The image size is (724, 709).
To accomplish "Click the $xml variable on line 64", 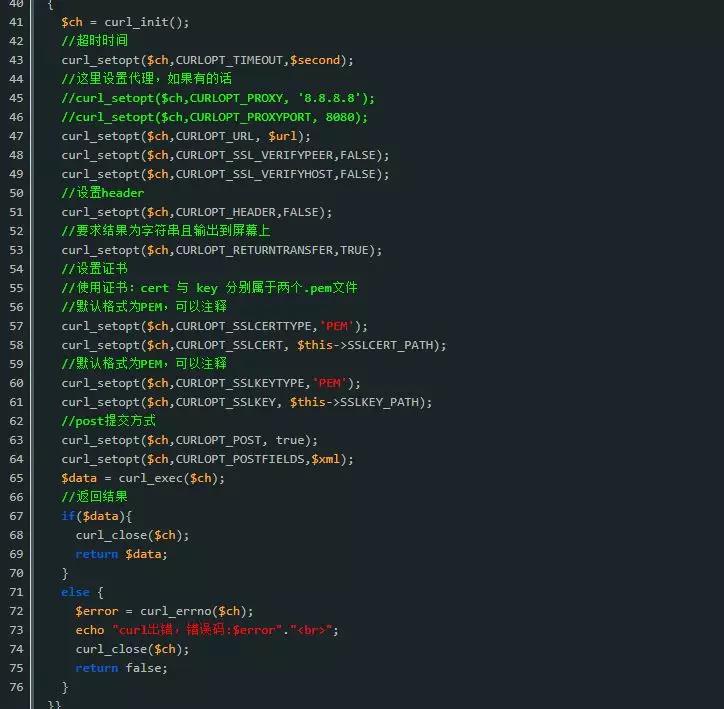I will pyautogui.click(x=326, y=459).
